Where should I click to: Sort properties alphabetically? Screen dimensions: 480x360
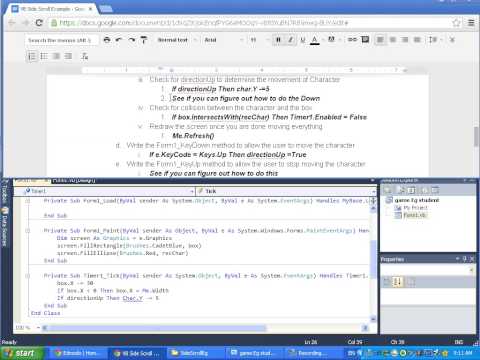click(398, 282)
